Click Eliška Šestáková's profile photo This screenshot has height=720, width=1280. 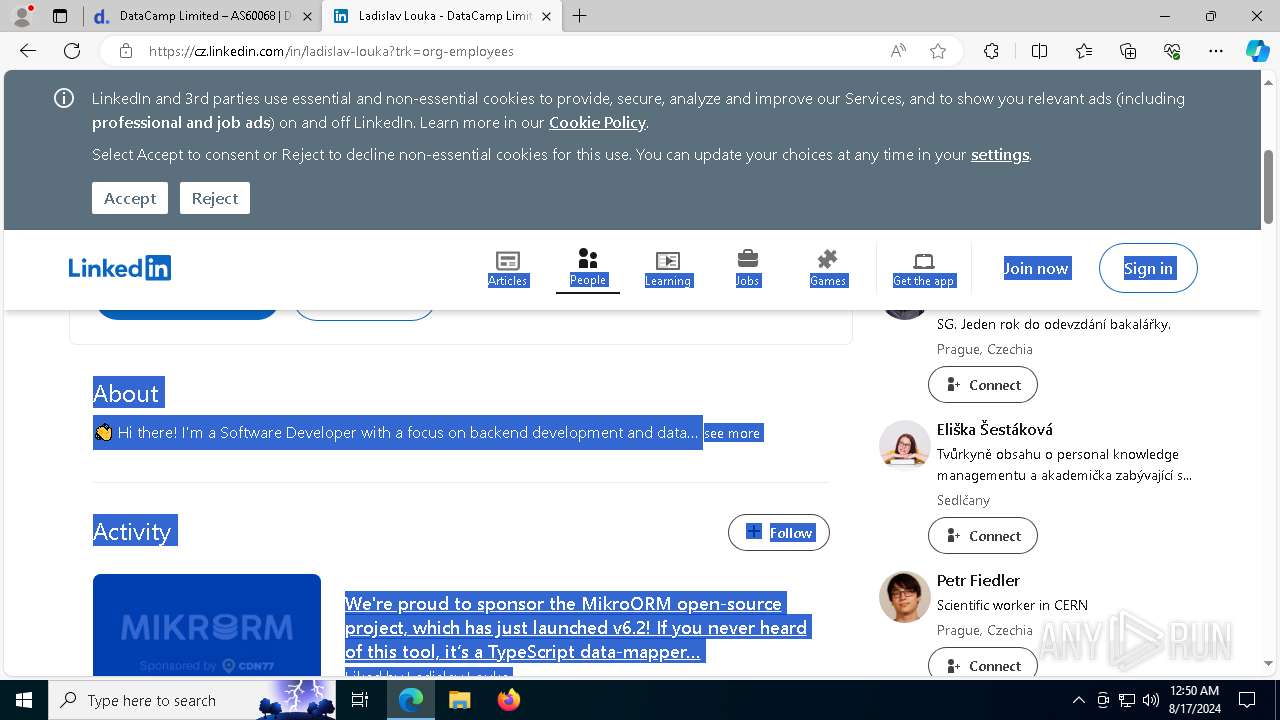pos(905,445)
